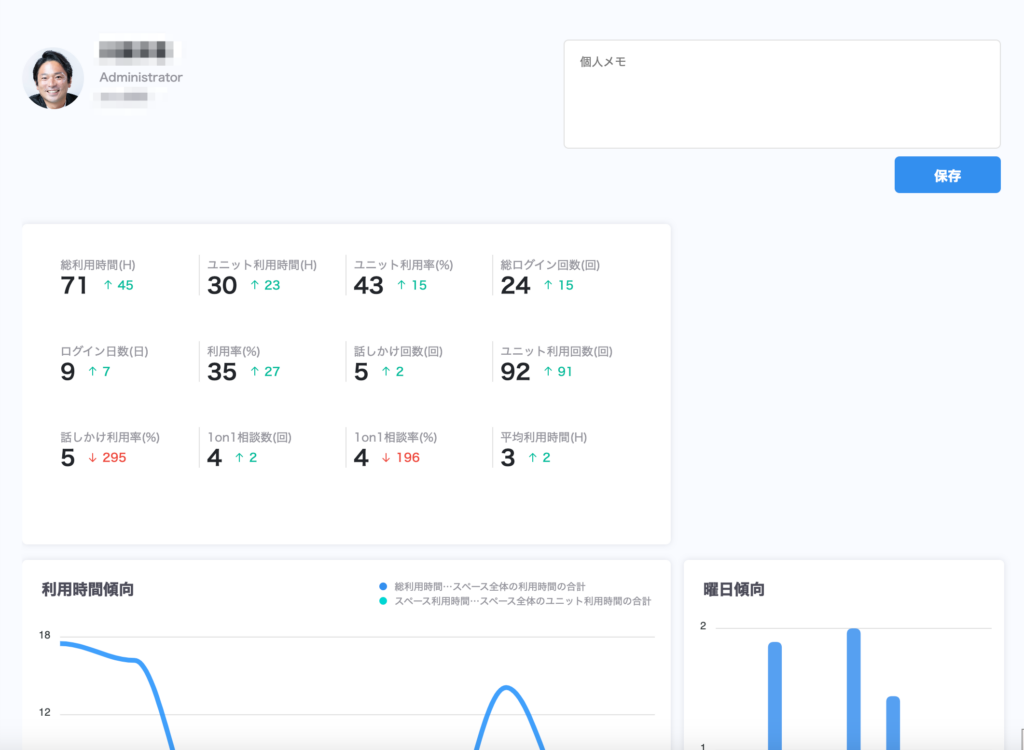Image resolution: width=1024 pixels, height=750 pixels.
Task: Select the up arrow beside ユニット利用回数
Action: click(548, 372)
